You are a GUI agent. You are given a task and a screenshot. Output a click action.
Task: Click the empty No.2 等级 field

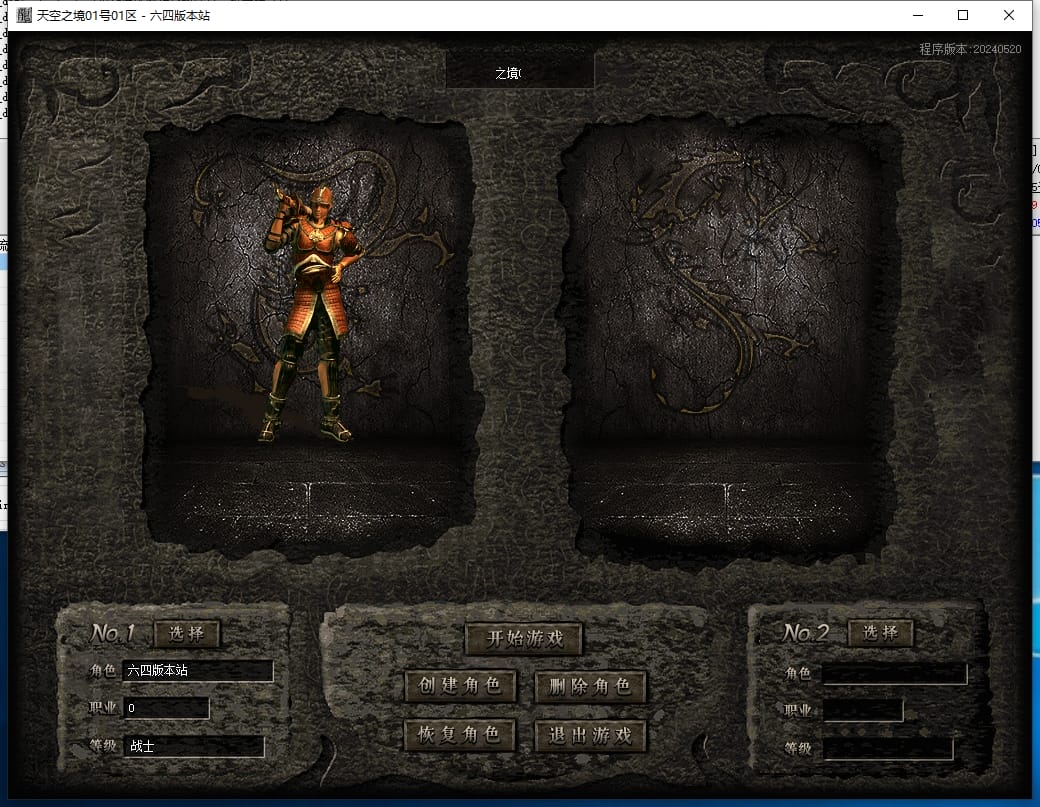click(x=887, y=749)
